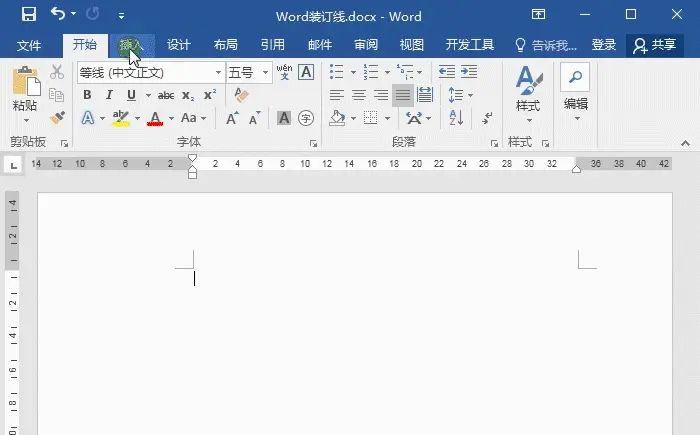
Task: Open font dialog launcher
Action: click(313, 143)
